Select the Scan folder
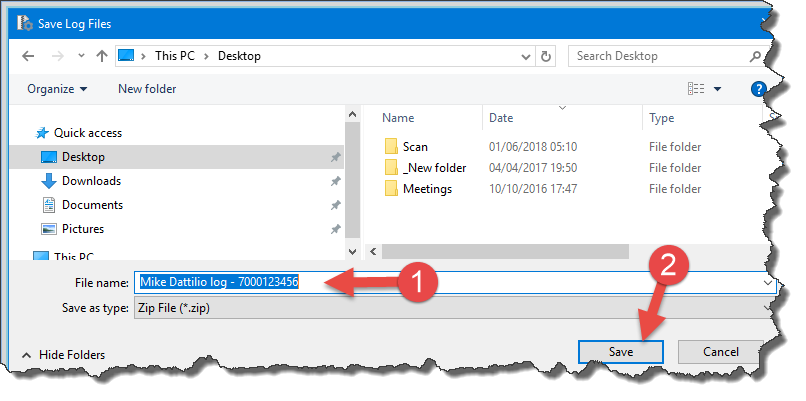 click(415, 147)
